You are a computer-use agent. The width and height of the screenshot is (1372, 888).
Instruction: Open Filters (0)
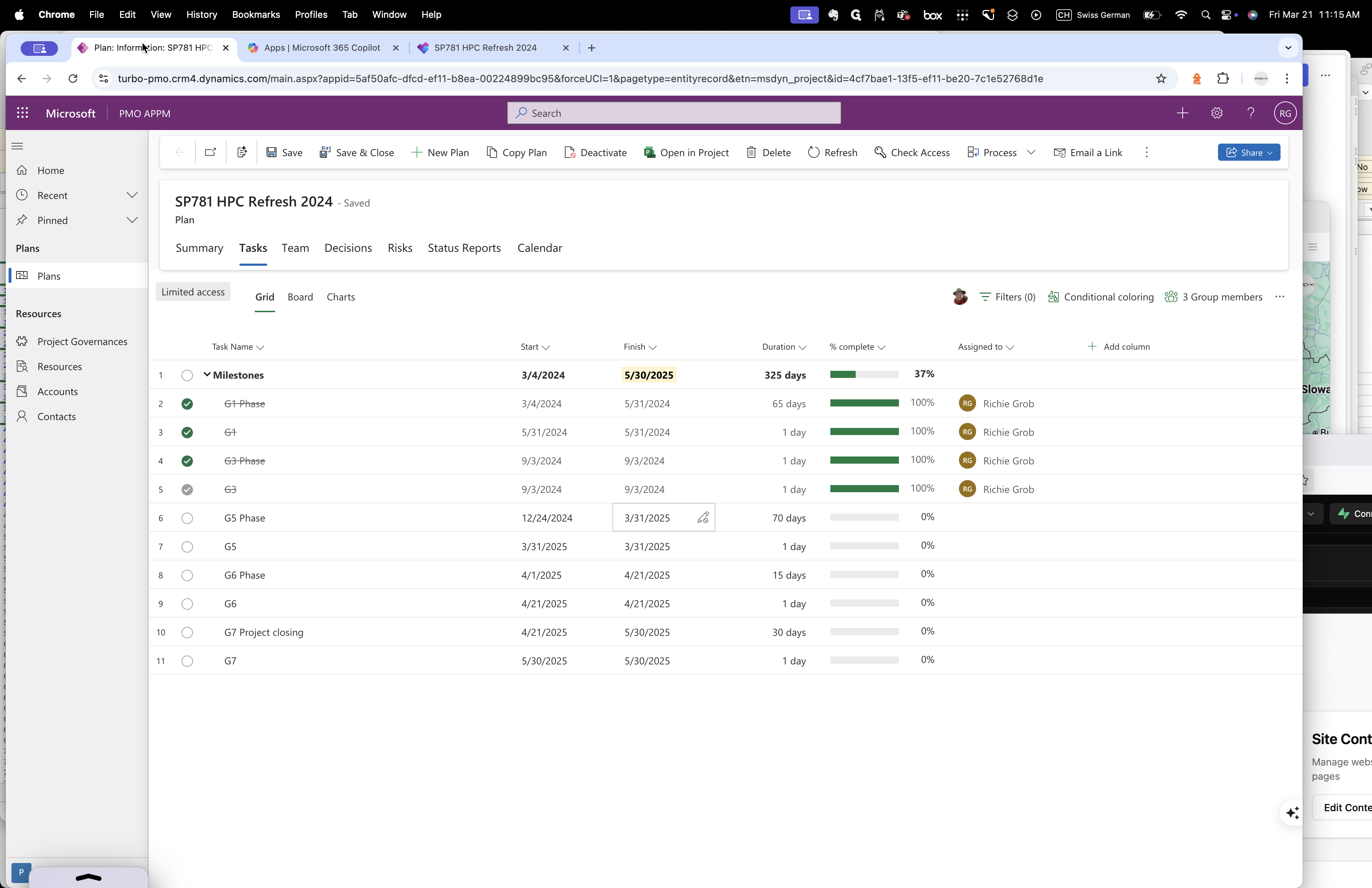[1008, 297]
